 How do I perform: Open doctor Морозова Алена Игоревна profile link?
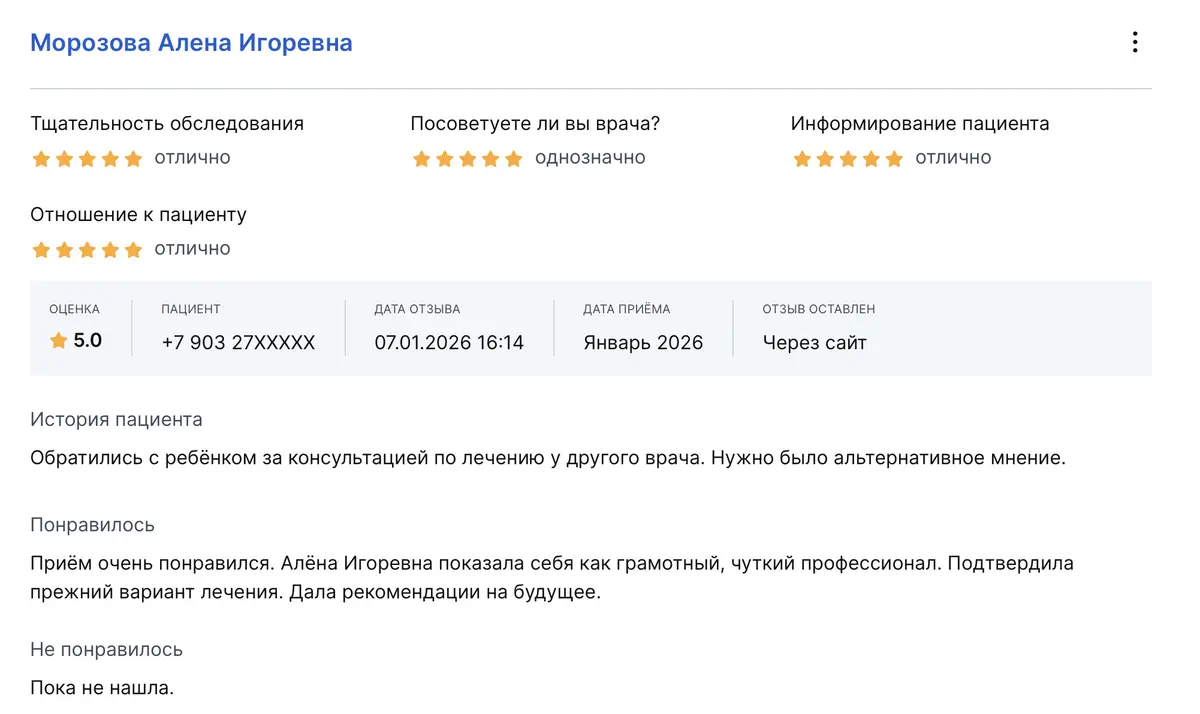pyautogui.click(x=191, y=42)
